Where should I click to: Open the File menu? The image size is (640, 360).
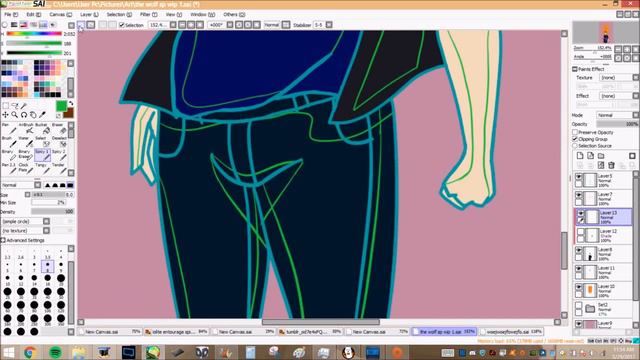[x=11, y=14]
